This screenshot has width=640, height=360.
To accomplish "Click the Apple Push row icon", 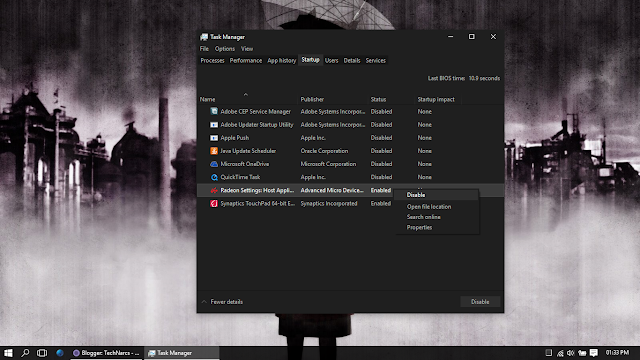I will (214, 138).
